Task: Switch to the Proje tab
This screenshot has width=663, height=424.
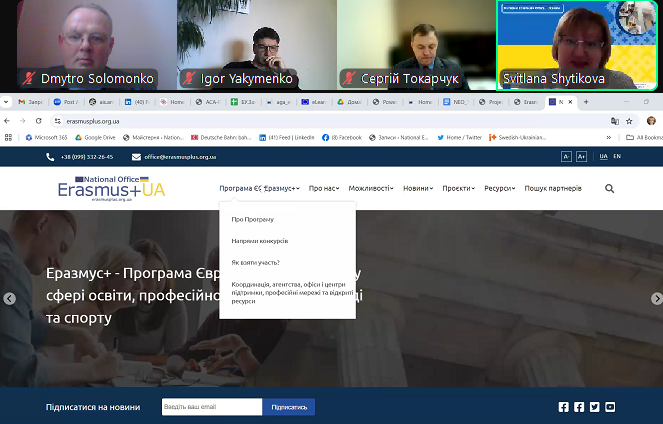Action: pos(491,102)
